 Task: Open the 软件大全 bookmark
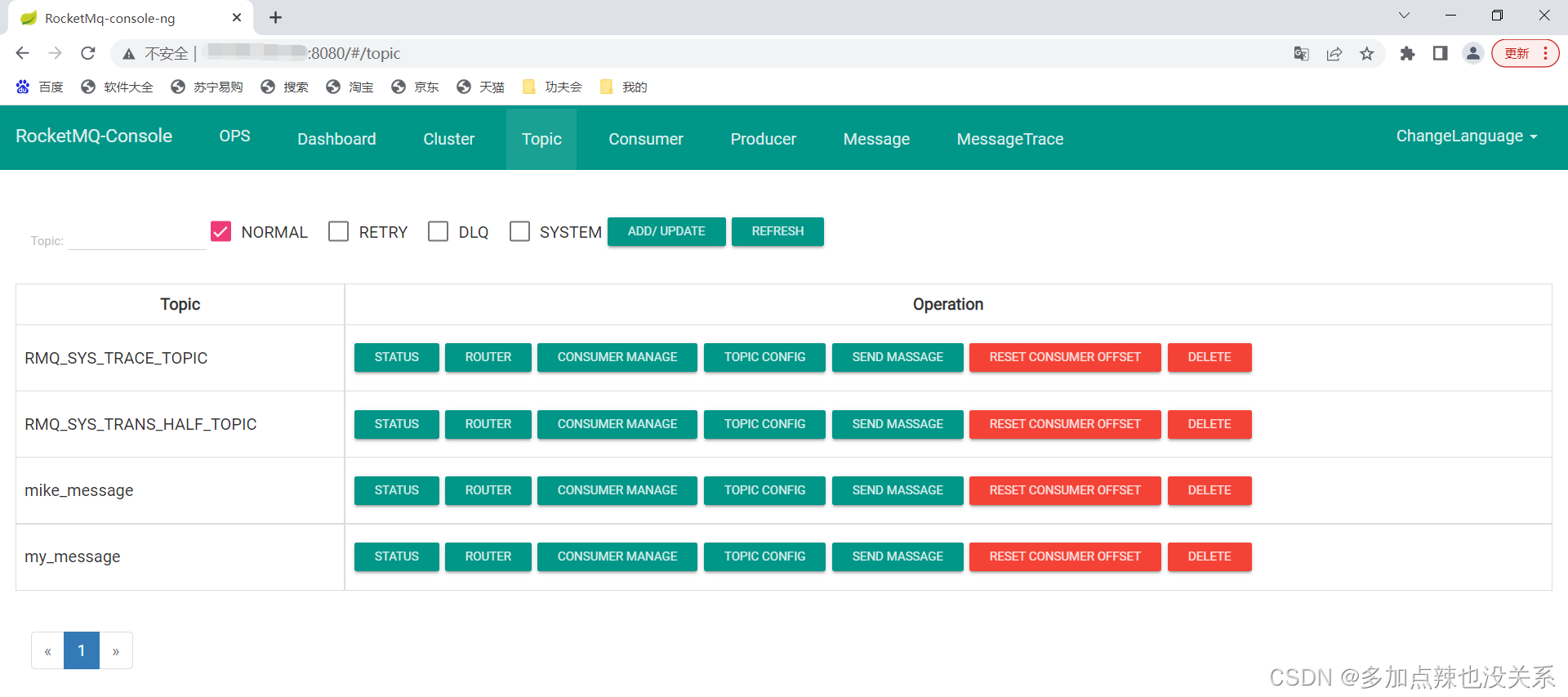point(117,87)
